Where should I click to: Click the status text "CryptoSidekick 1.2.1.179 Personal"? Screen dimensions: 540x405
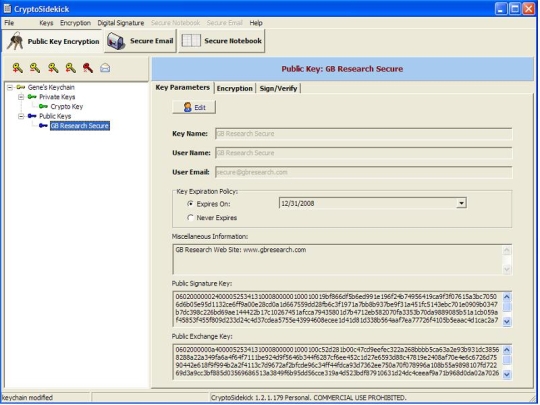point(261,397)
